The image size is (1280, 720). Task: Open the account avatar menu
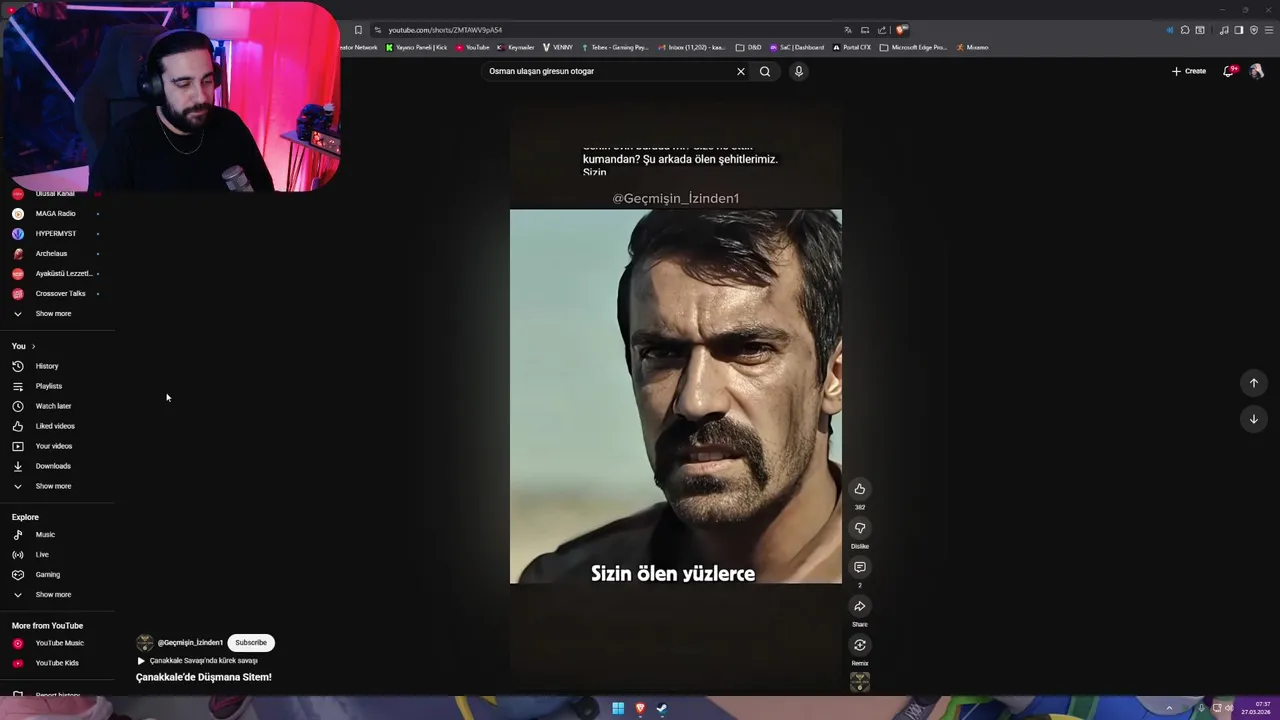click(x=1256, y=71)
